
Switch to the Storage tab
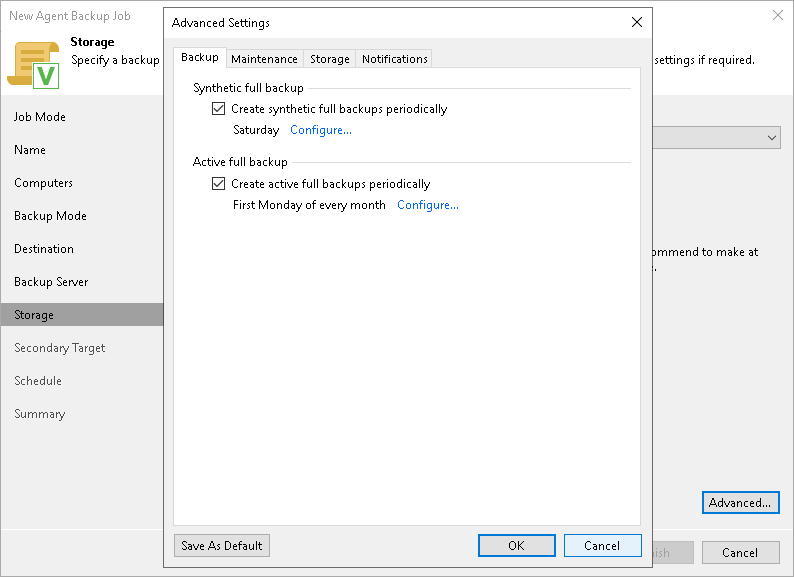330,59
